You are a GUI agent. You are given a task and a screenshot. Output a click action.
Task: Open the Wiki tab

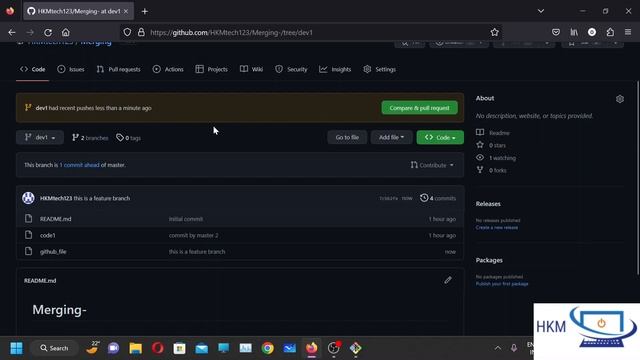pyautogui.click(x=251, y=69)
